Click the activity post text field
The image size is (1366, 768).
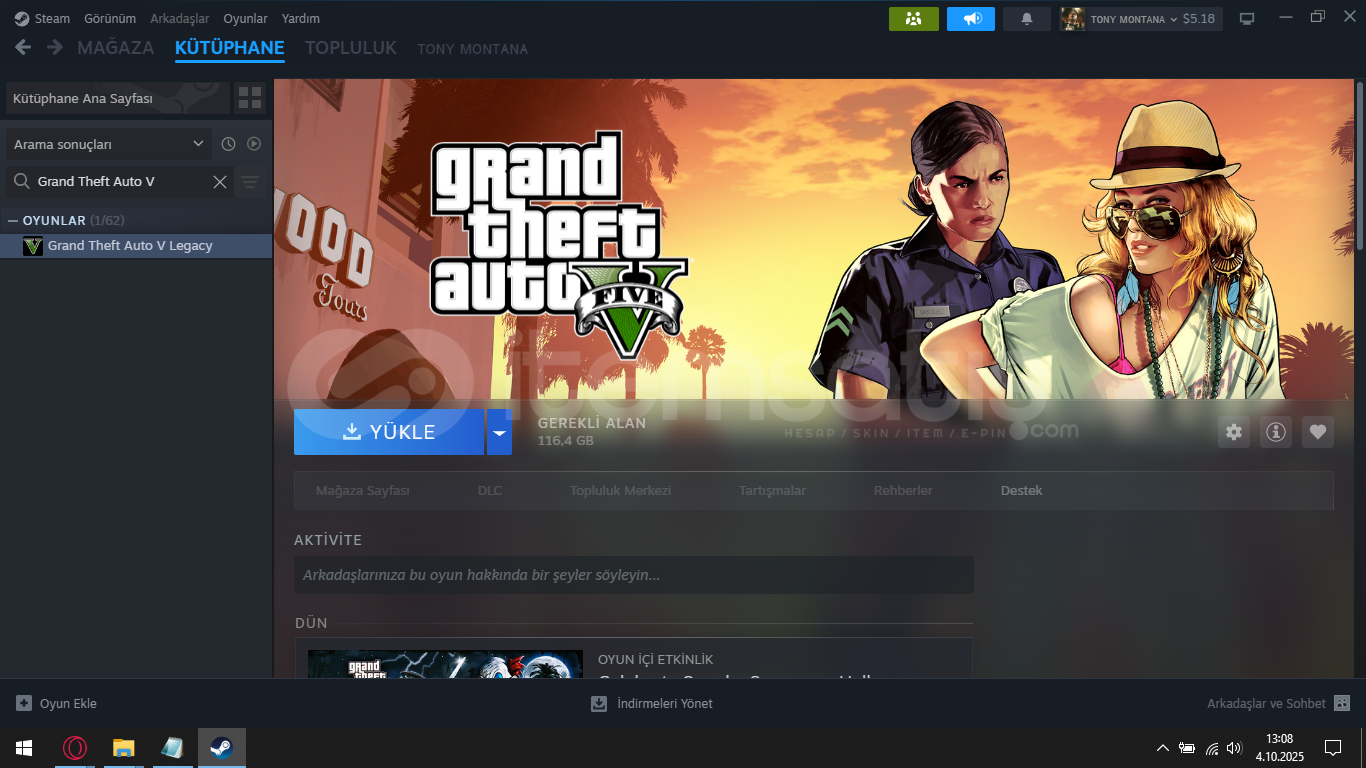coord(634,575)
